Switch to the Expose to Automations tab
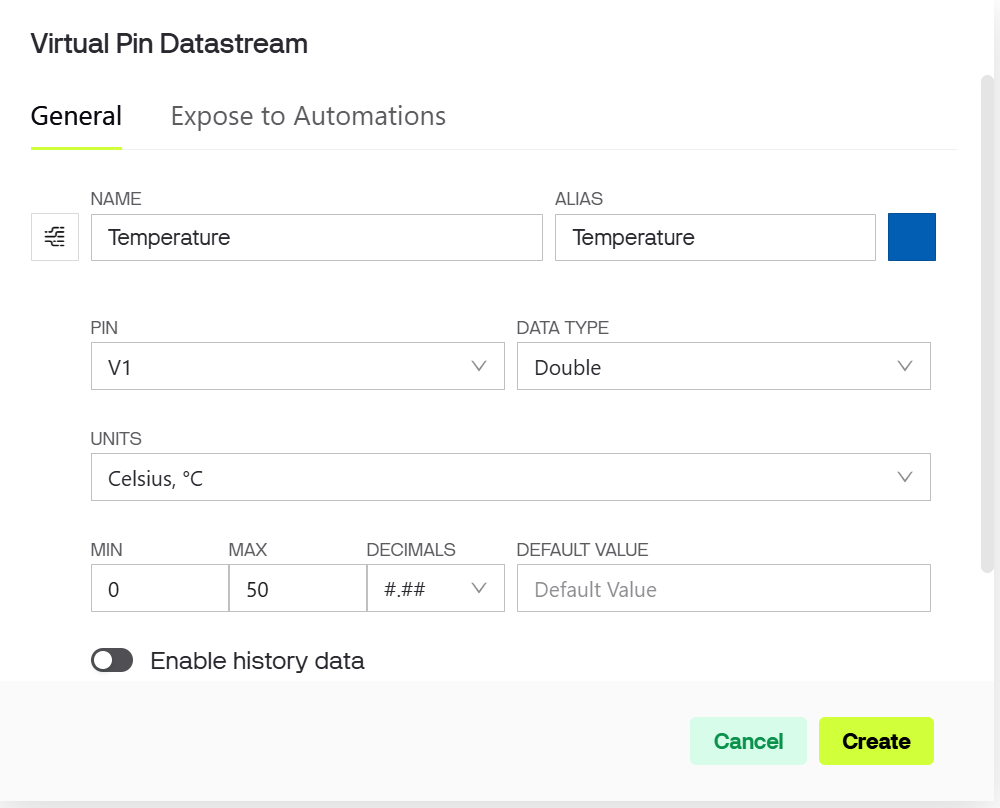 308,116
